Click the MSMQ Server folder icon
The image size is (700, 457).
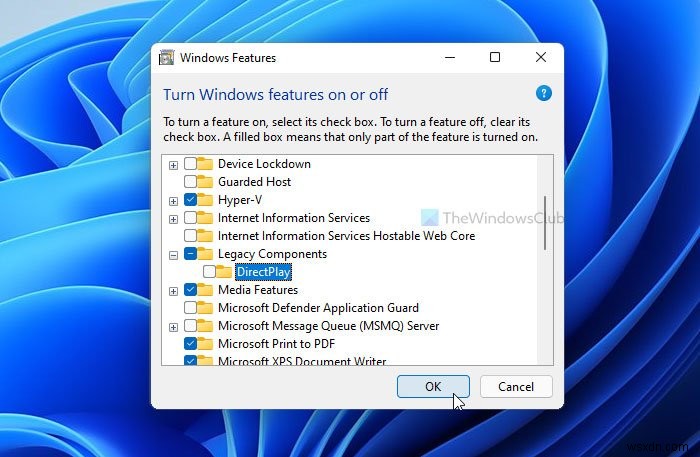(x=205, y=326)
